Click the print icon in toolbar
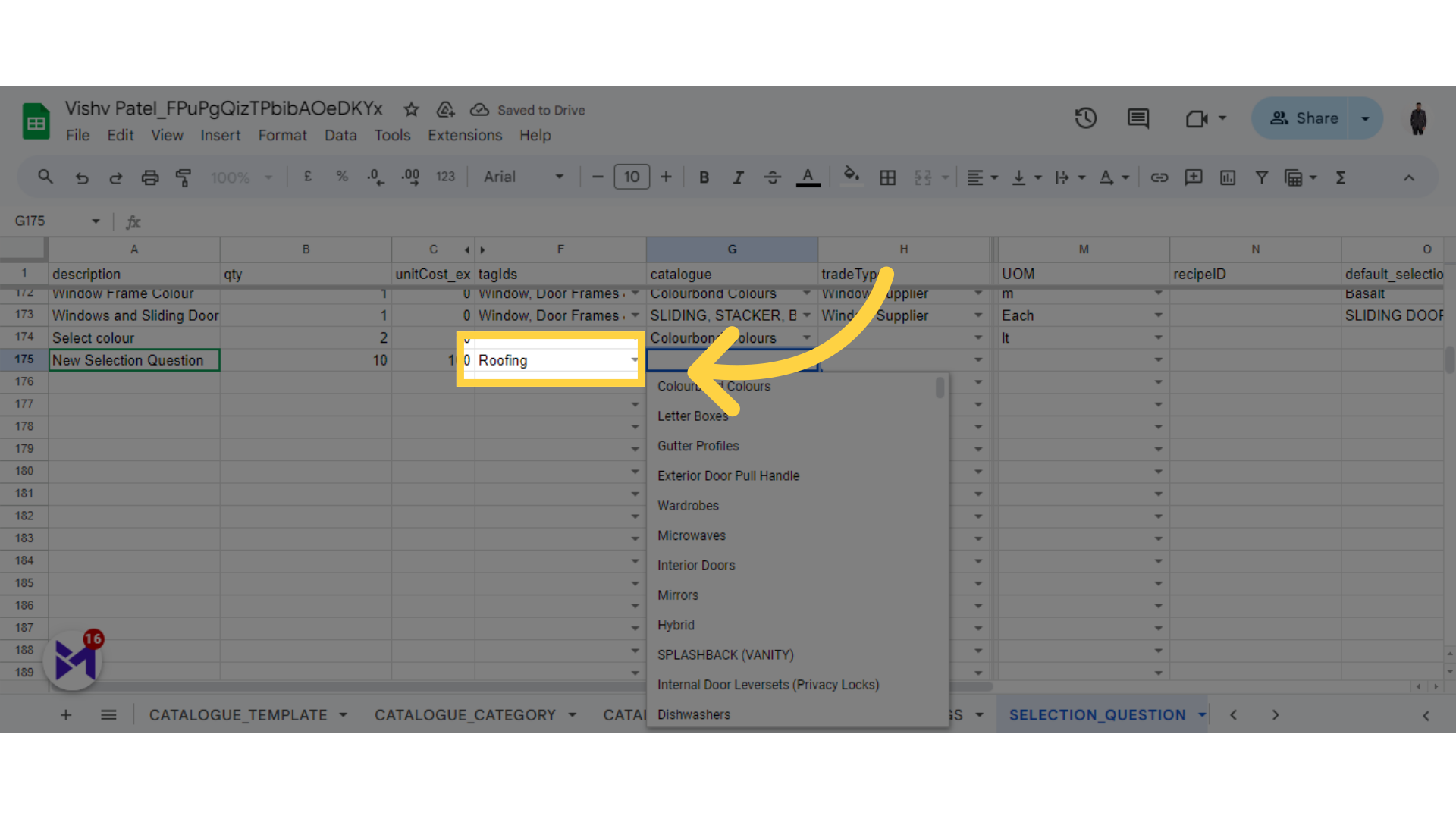This screenshot has height=819, width=1456. pos(149,177)
